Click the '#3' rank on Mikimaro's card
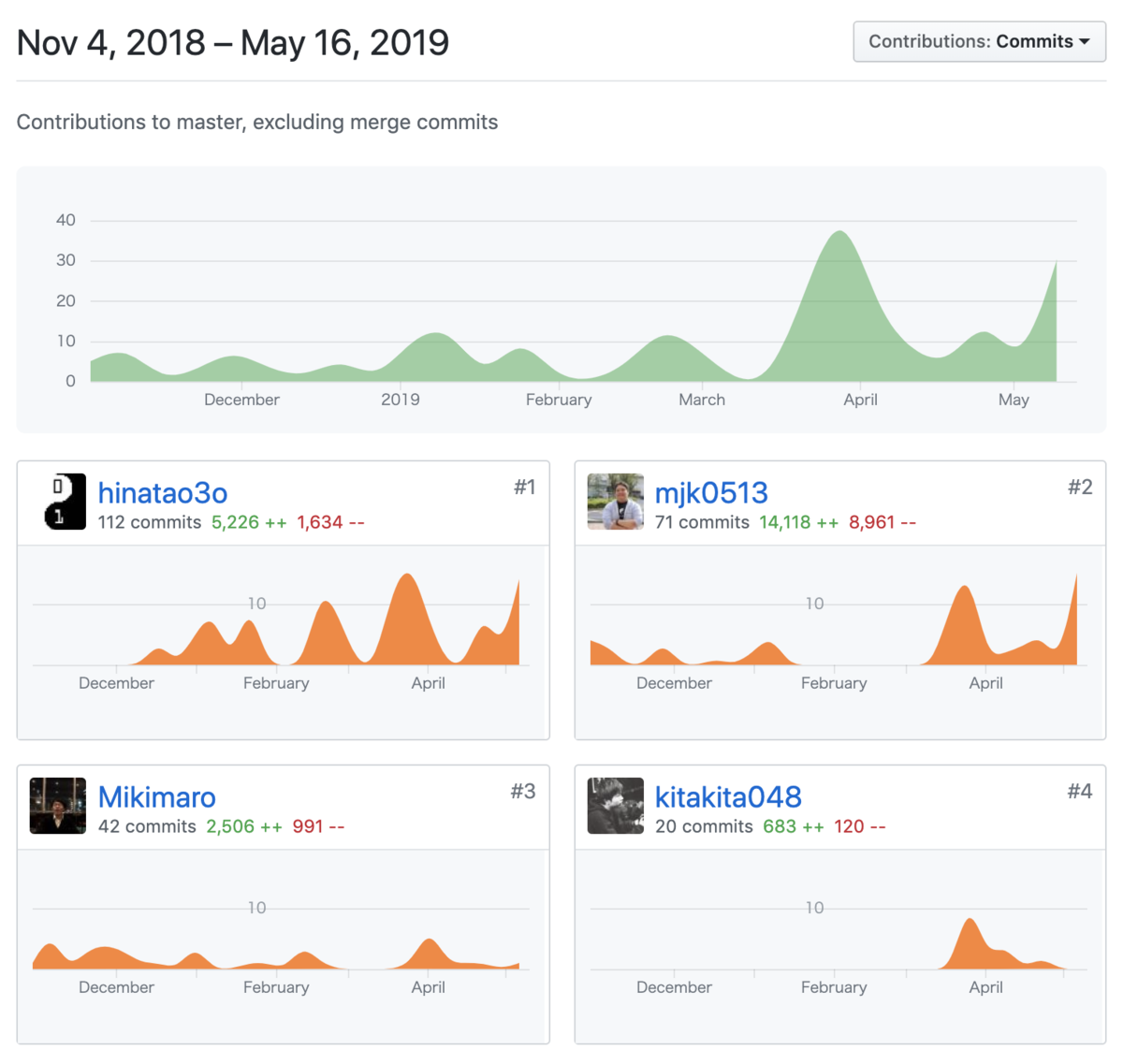 (x=523, y=791)
